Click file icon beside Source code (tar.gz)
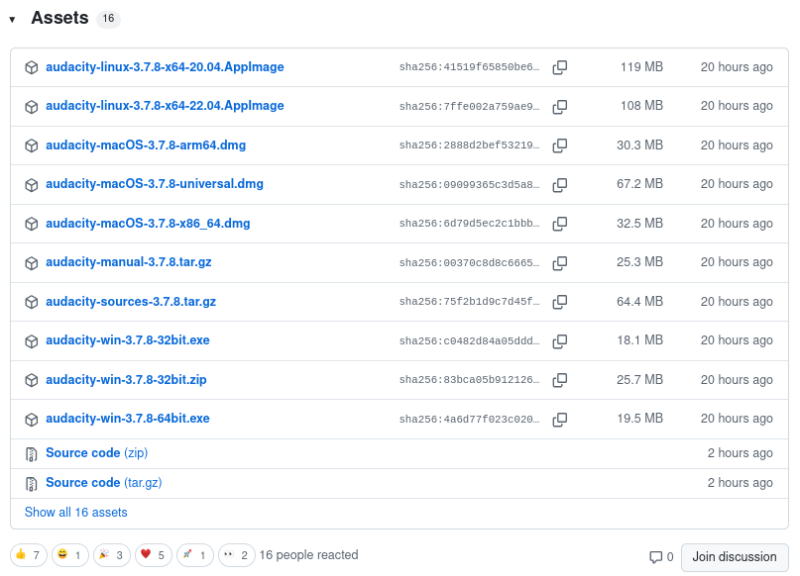 point(32,484)
